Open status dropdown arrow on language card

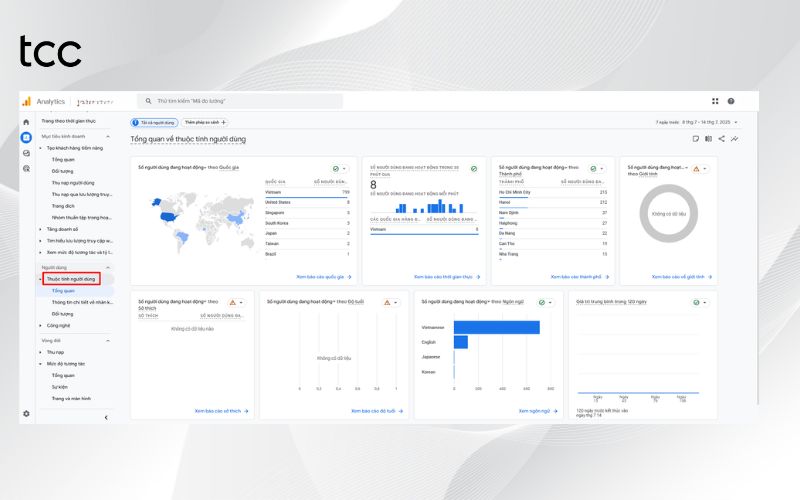(551, 303)
